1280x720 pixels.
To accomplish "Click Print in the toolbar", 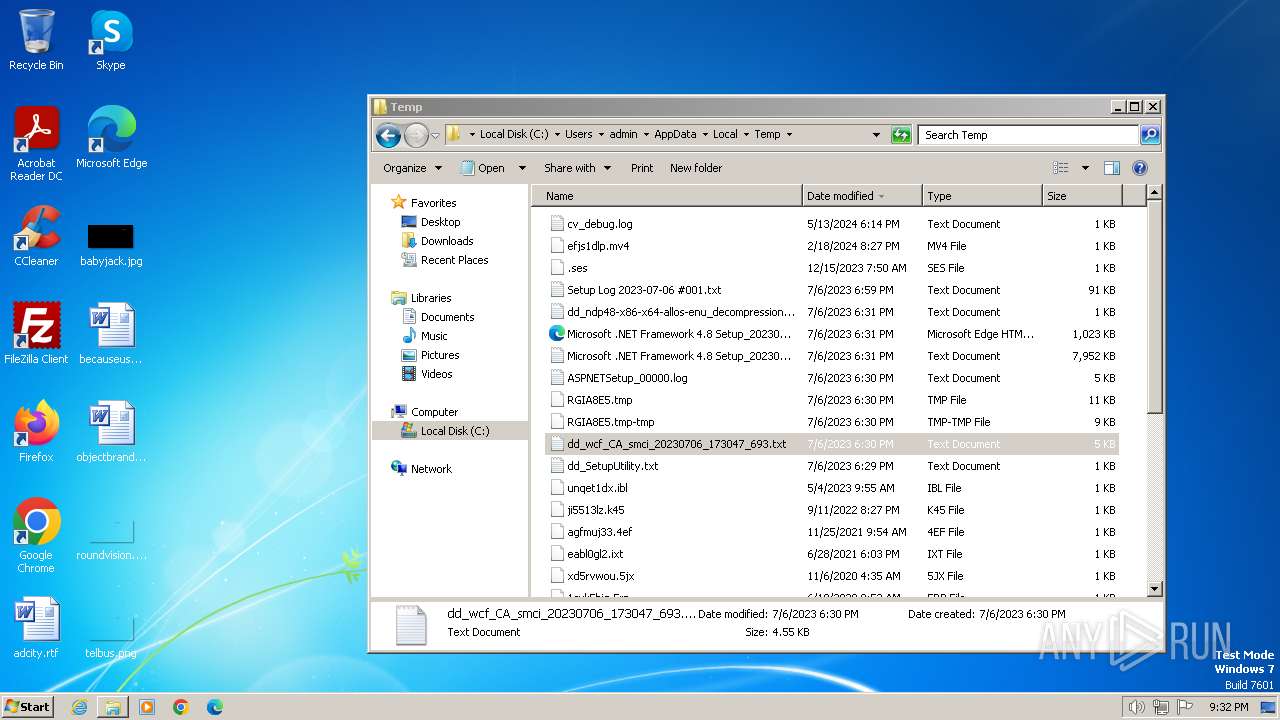I will click(642, 168).
